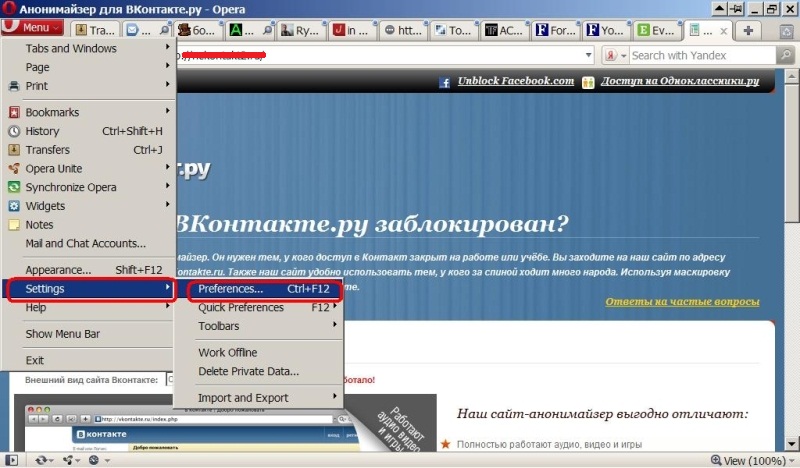
Task: Click the Print menu icon entry
Action: pyautogui.click(x=36, y=86)
